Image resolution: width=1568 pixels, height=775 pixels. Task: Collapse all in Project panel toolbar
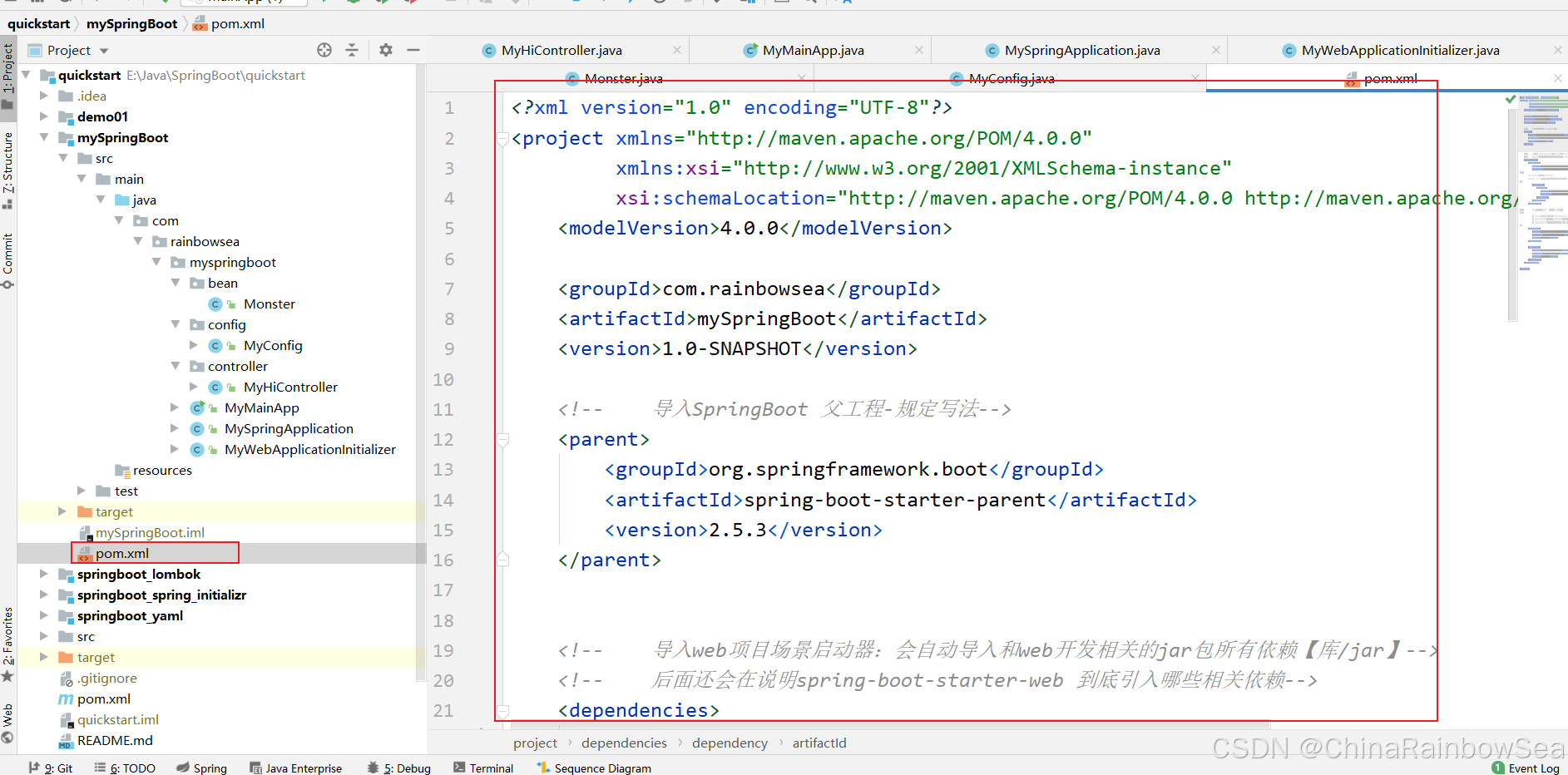tap(352, 50)
